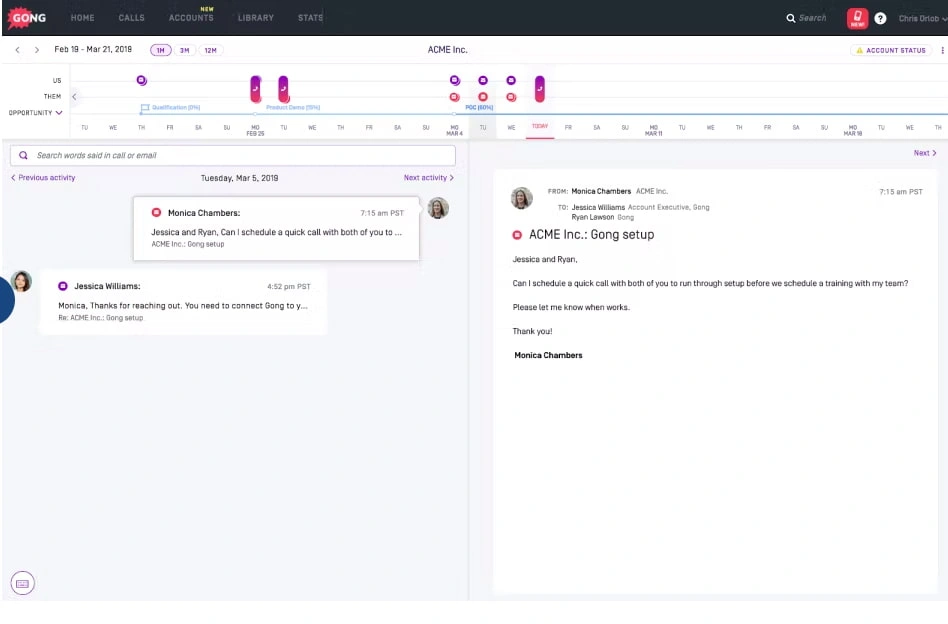Click the Monica Chambers signature in the email body

[548, 356]
